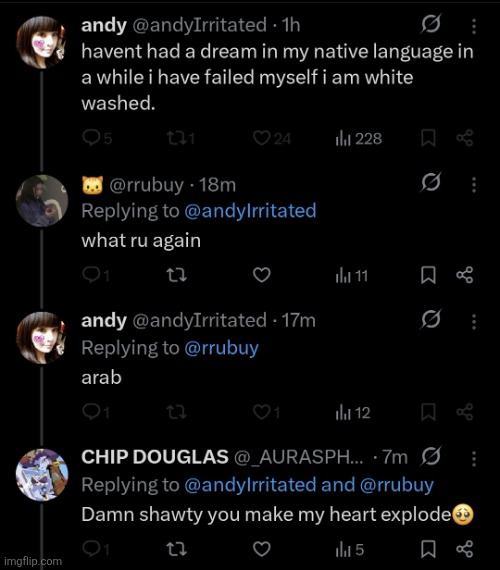Like CHIP DOUGLAS's heart explode reply
Image resolution: width=500 pixels, height=570 pixels.
point(262,549)
